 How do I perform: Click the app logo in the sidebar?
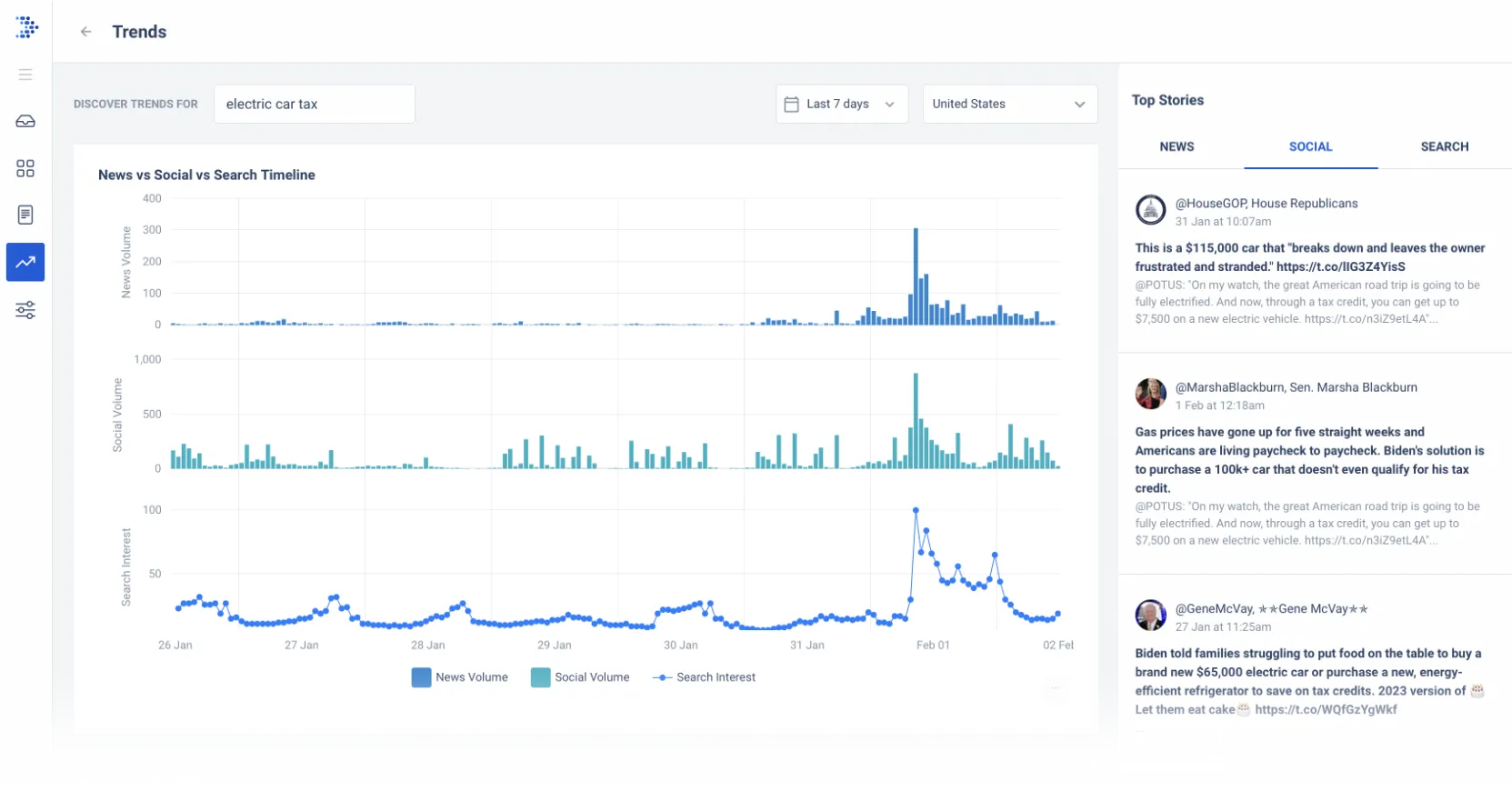[x=26, y=27]
